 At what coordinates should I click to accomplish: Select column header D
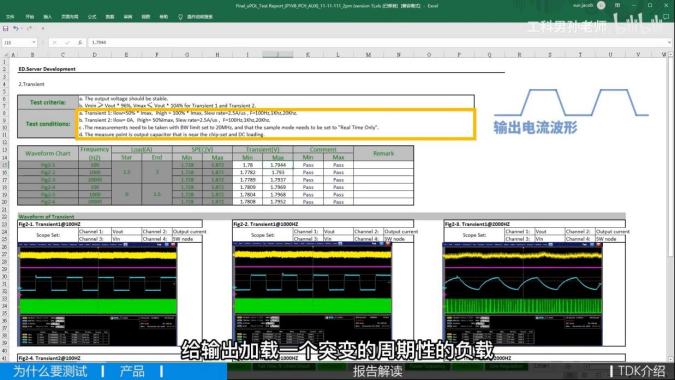(x=95, y=55)
